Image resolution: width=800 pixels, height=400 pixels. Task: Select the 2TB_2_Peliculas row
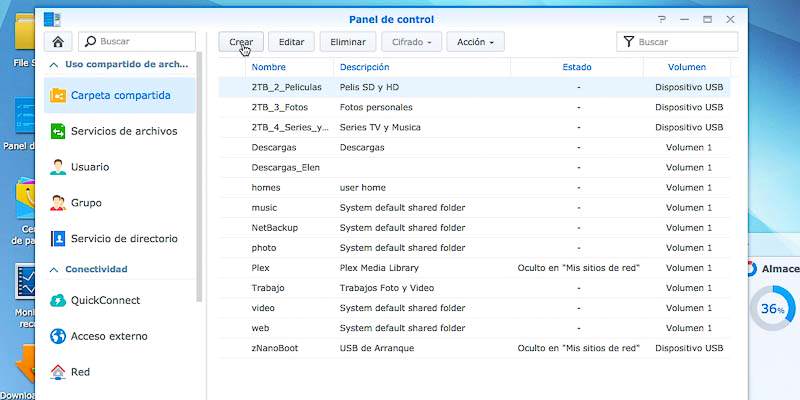[x=474, y=87]
